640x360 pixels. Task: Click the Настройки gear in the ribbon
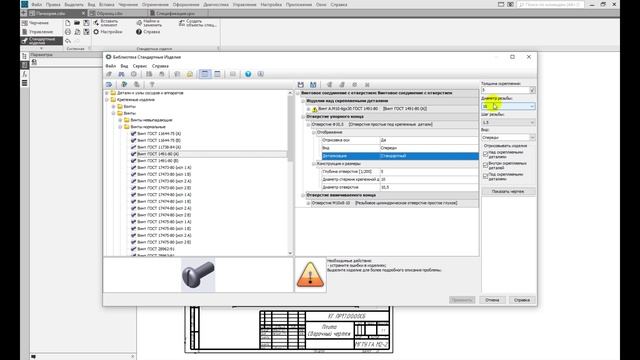pyautogui.click(x=108, y=32)
